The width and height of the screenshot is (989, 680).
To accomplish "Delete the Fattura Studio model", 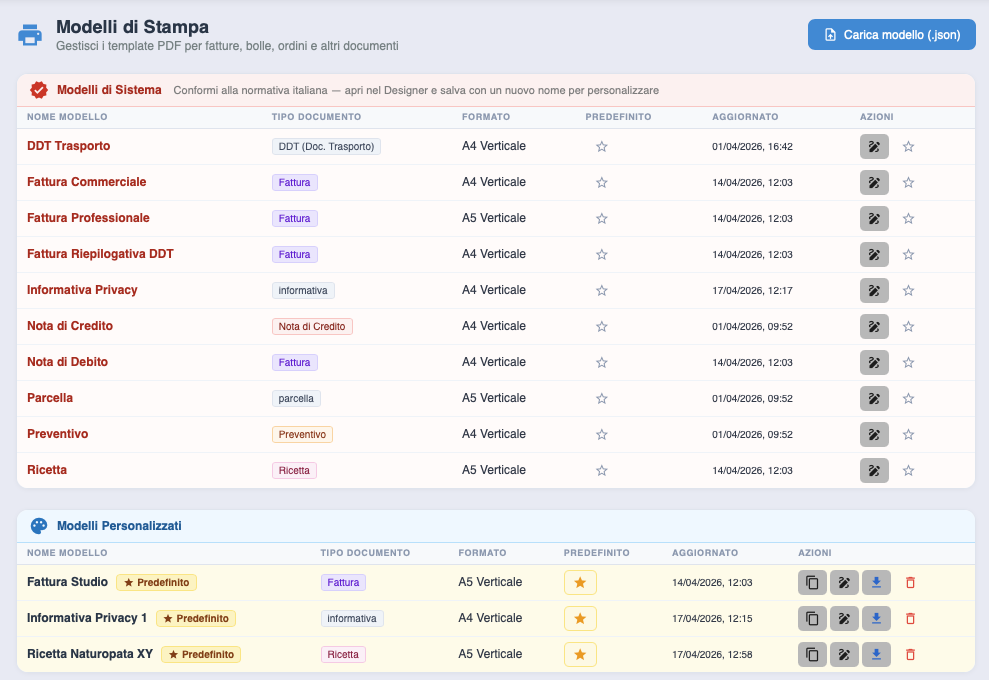I will tap(910, 583).
